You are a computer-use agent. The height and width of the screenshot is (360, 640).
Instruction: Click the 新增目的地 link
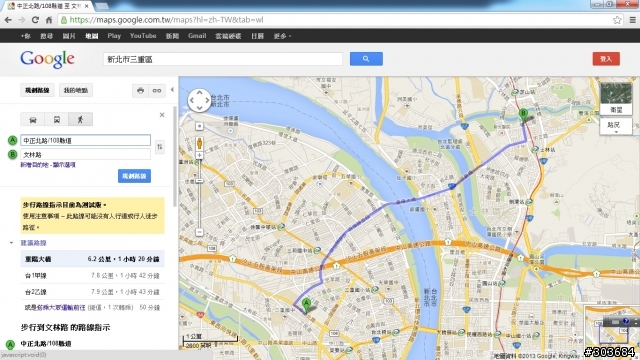tap(34, 165)
